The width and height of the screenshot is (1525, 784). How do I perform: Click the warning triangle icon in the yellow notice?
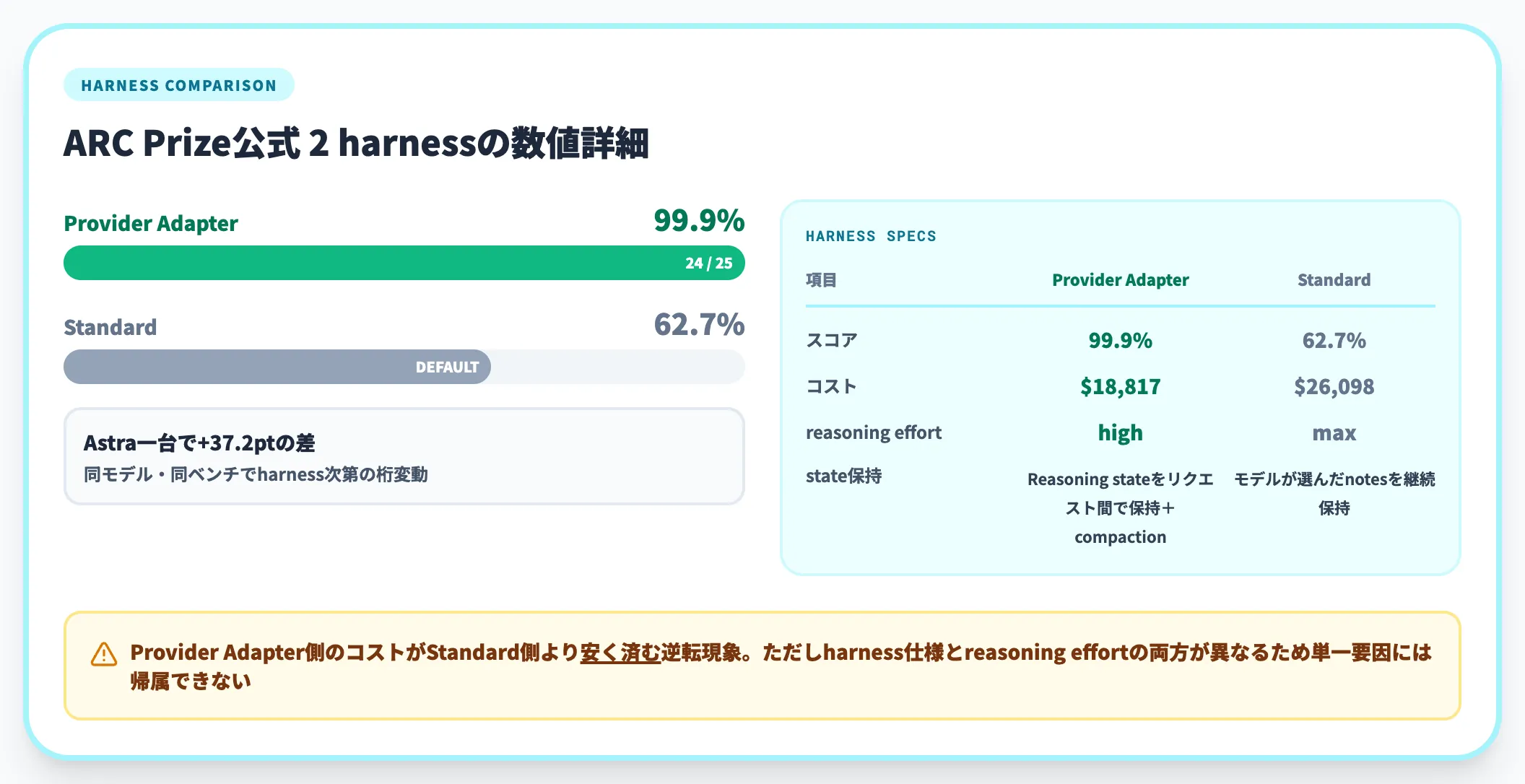(104, 654)
